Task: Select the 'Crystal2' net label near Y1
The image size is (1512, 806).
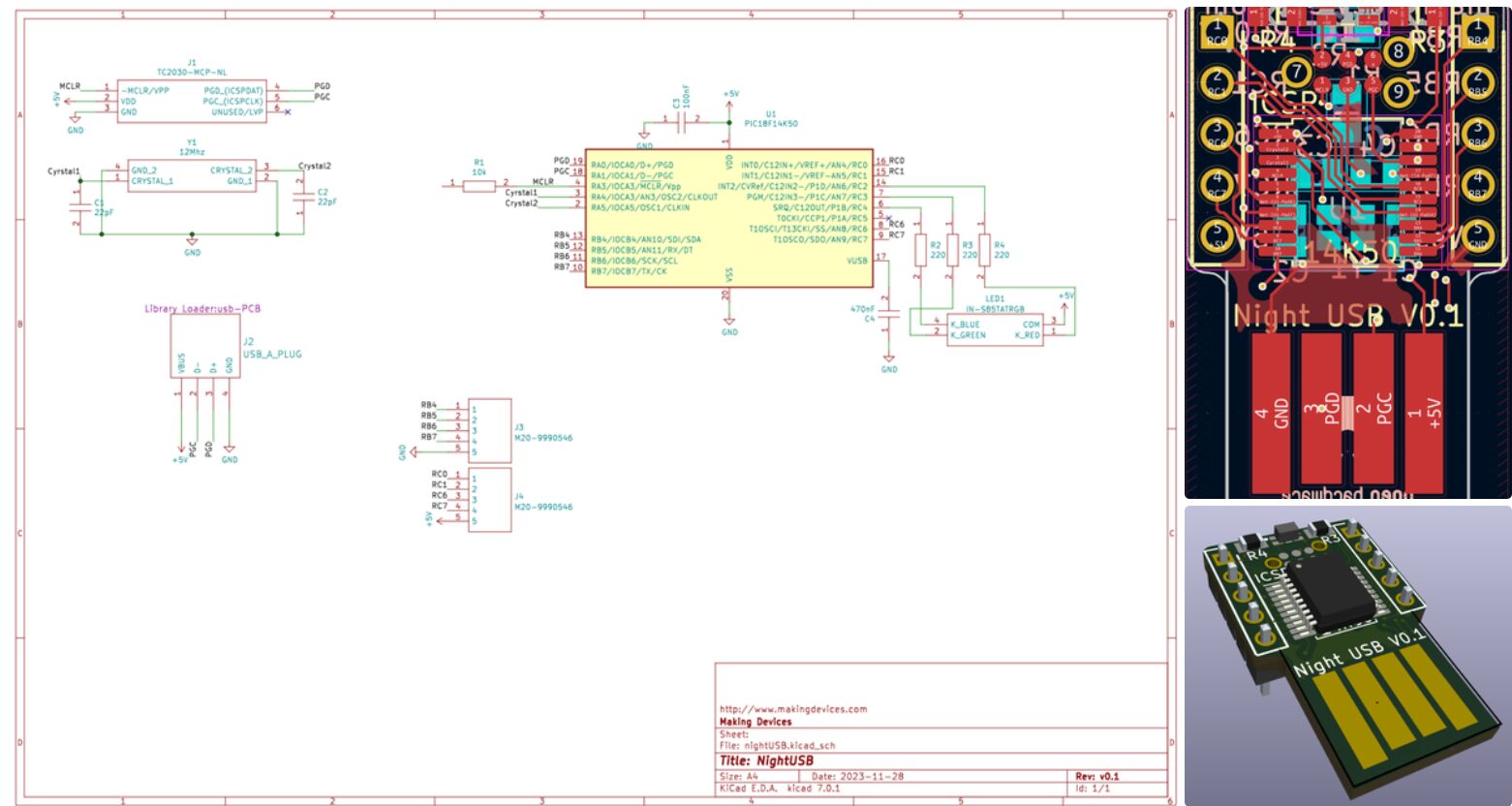Action: pyautogui.click(x=315, y=166)
